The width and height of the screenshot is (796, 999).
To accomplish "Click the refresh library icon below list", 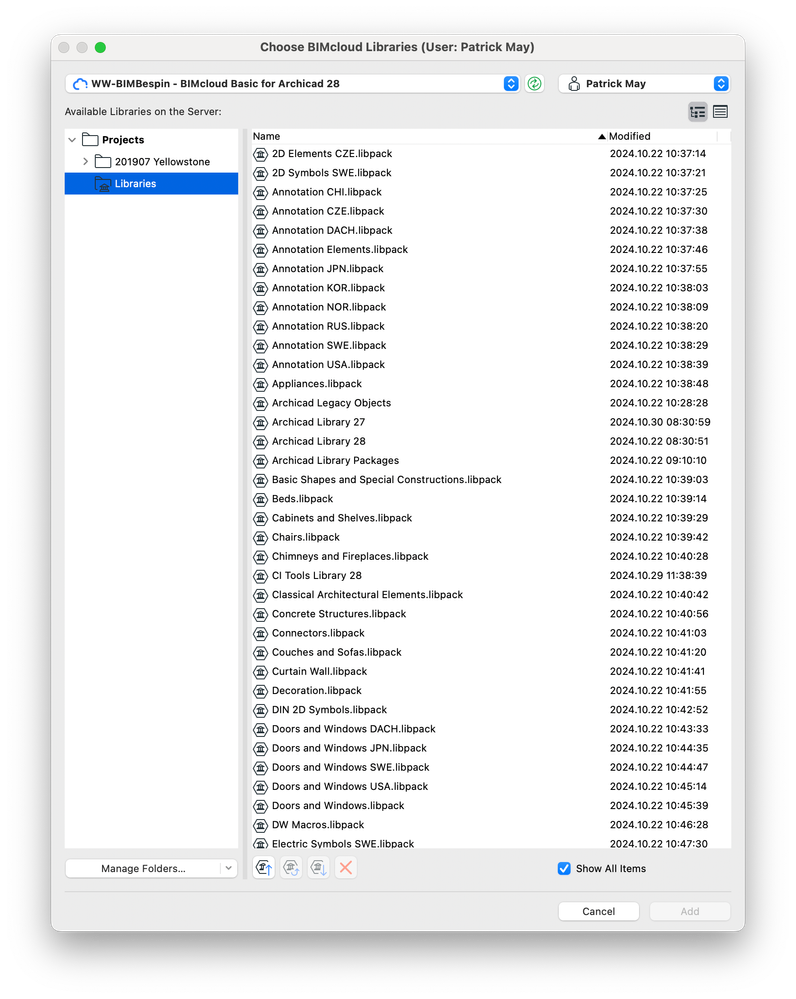I will (x=291, y=868).
